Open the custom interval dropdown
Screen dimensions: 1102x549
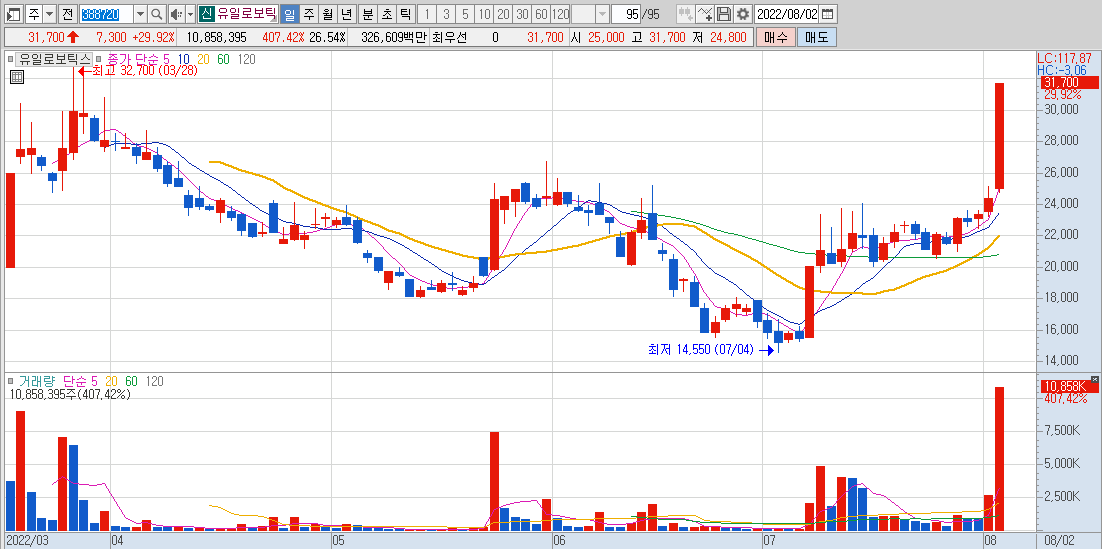pos(602,14)
